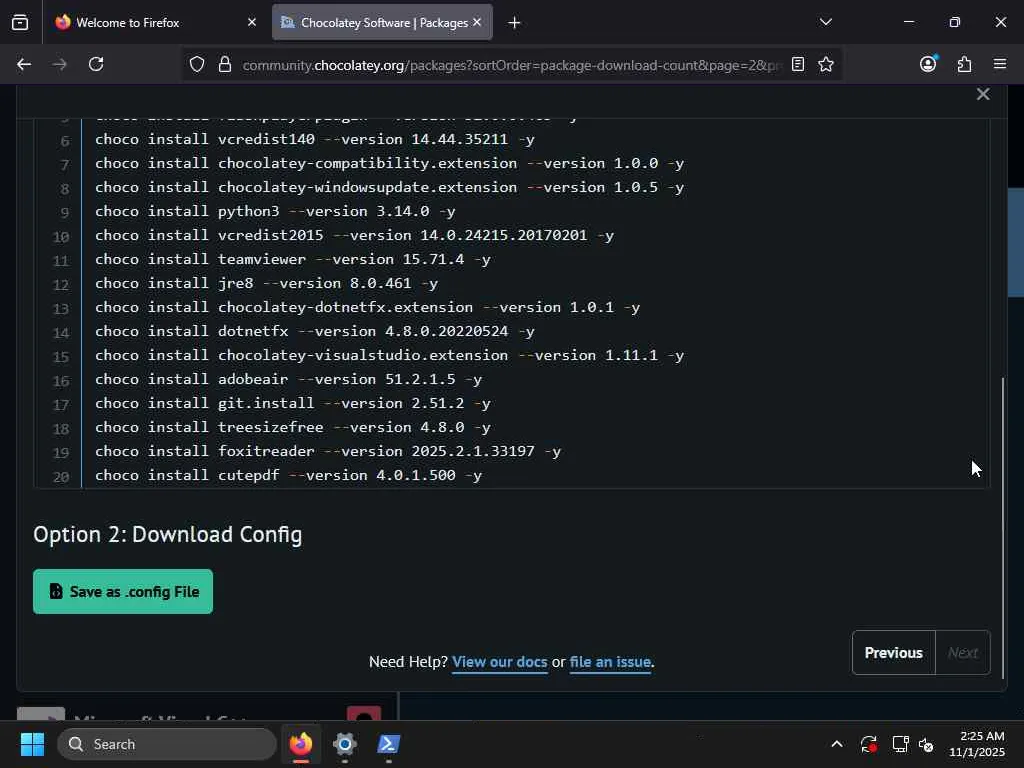Toggle reader view icon
Viewport: 1024px width, 768px height.
click(x=797, y=64)
